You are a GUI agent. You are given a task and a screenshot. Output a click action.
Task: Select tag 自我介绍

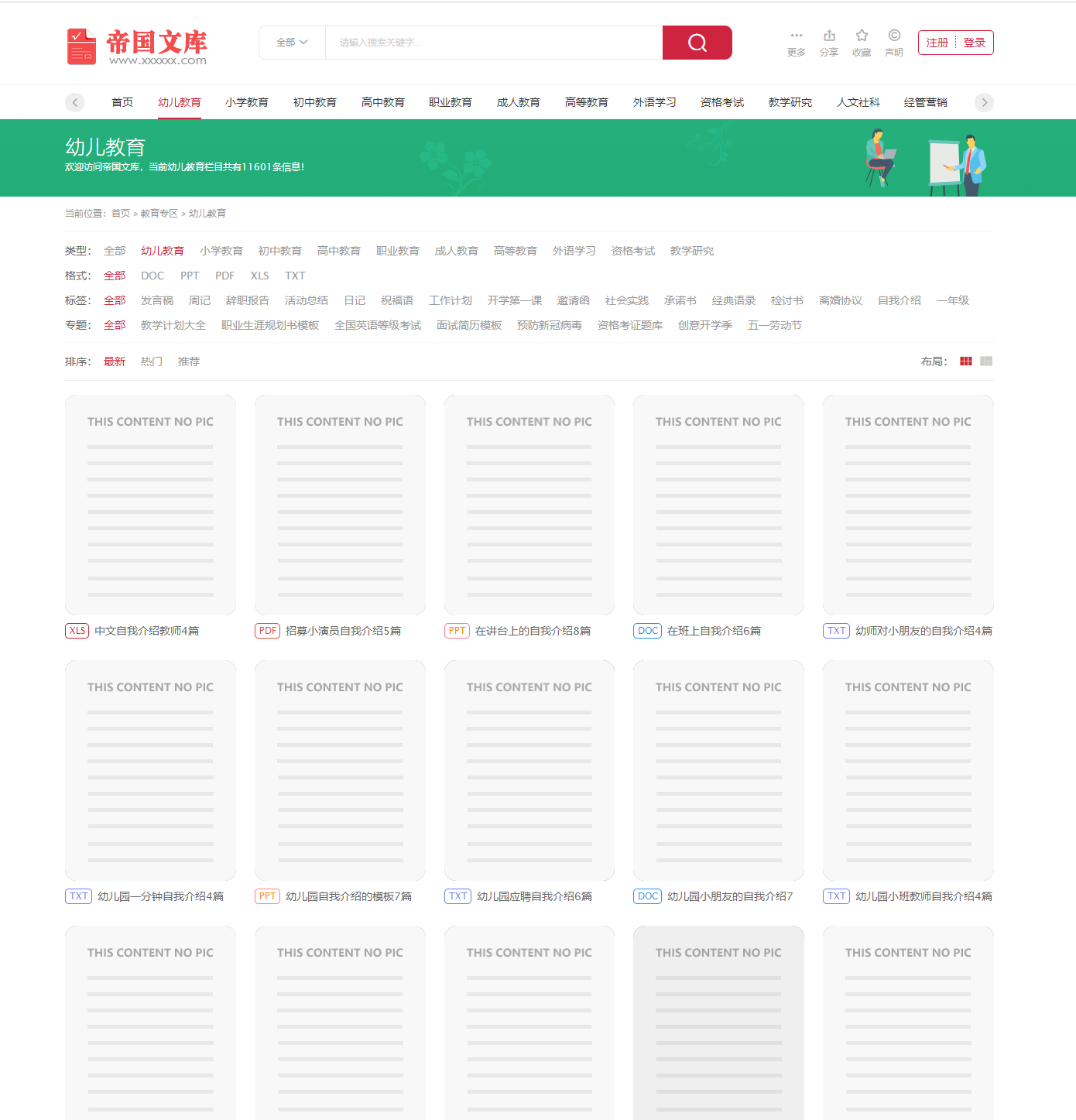pos(900,300)
